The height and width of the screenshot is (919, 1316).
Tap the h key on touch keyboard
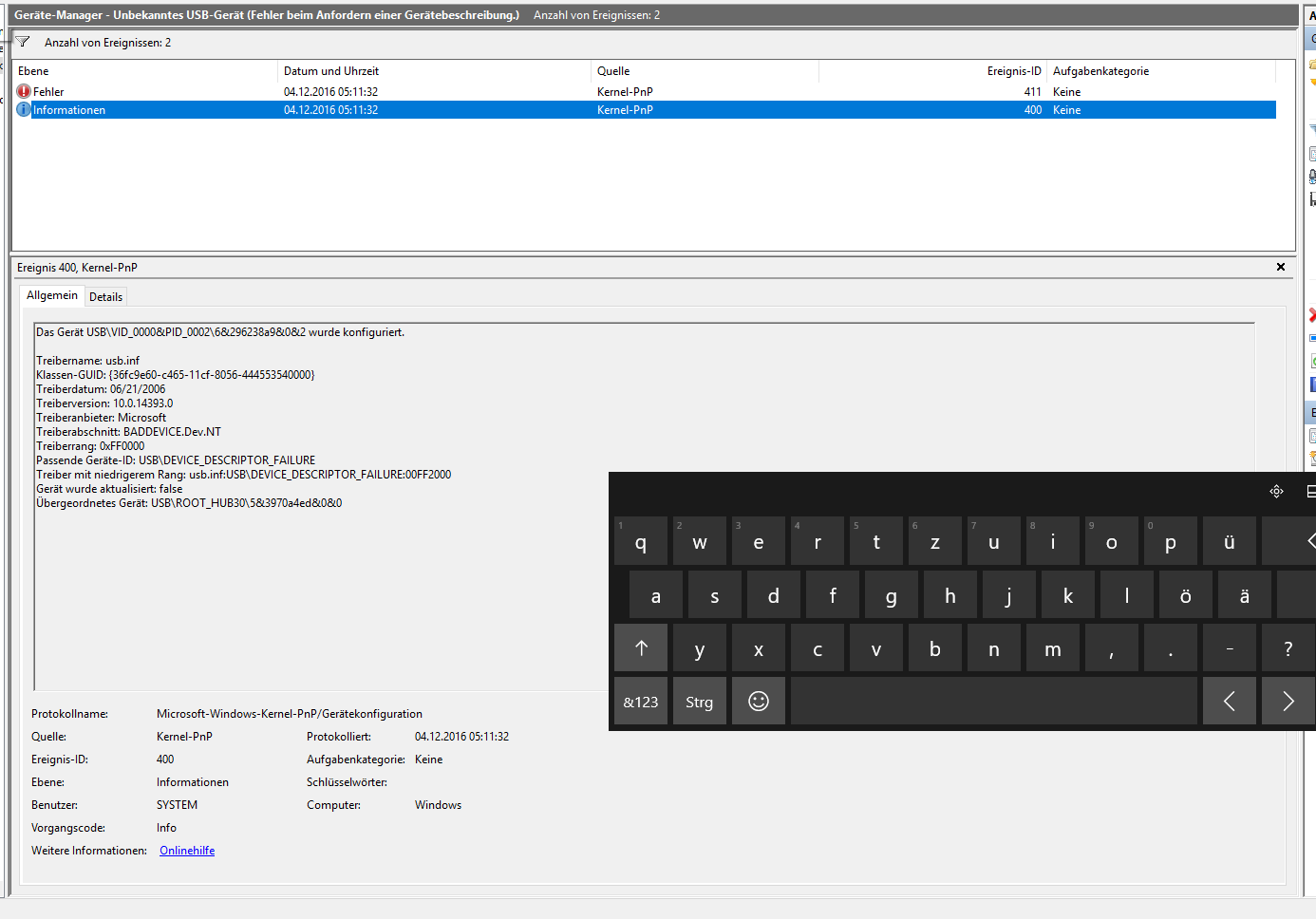pyautogui.click(x=950, y=595)
